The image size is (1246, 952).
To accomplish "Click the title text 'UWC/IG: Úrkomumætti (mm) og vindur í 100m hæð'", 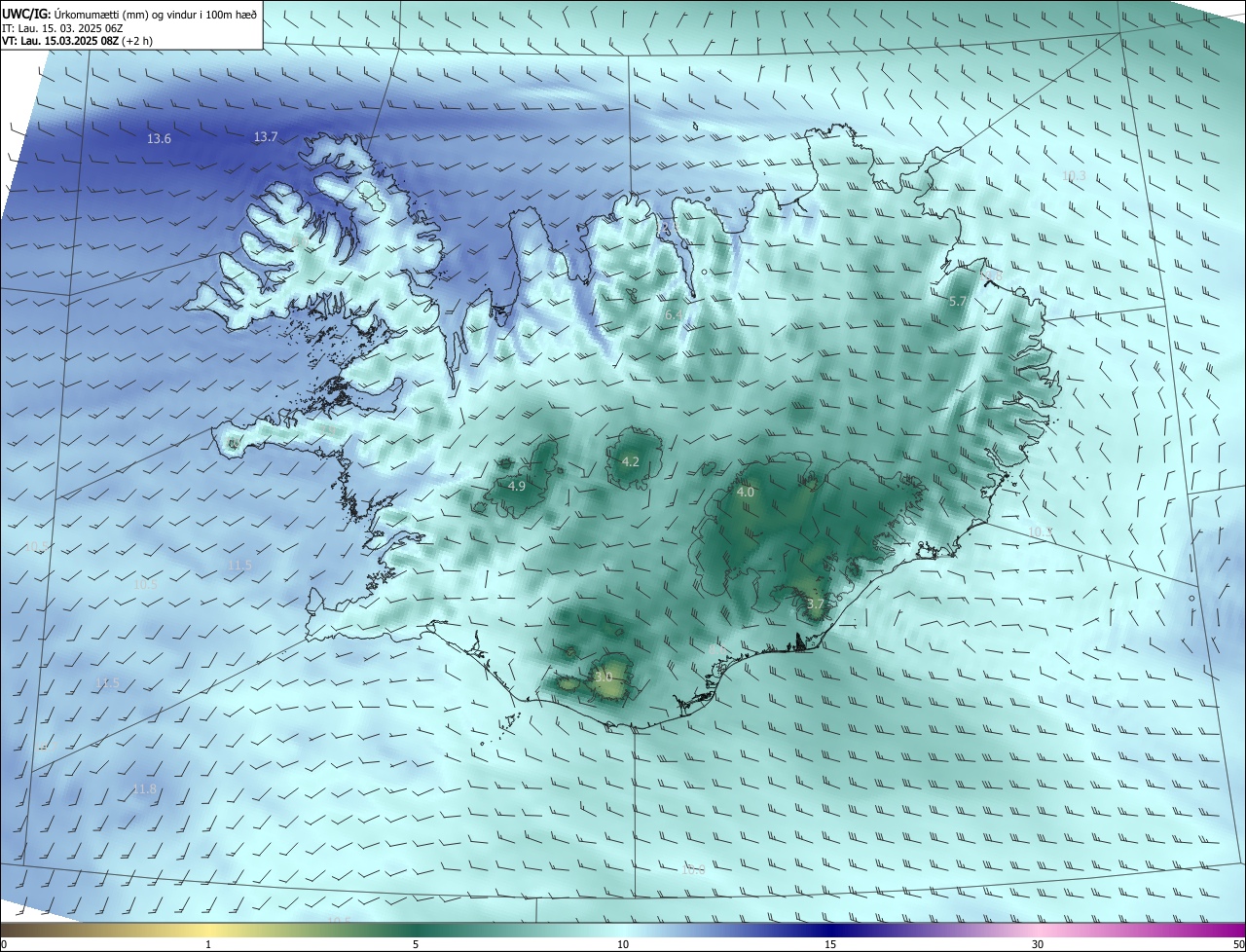I will point(129,13).
